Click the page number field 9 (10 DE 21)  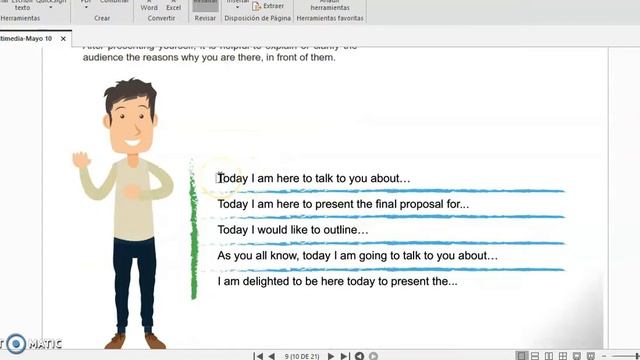pyautogui.click(x=302, y=356)
